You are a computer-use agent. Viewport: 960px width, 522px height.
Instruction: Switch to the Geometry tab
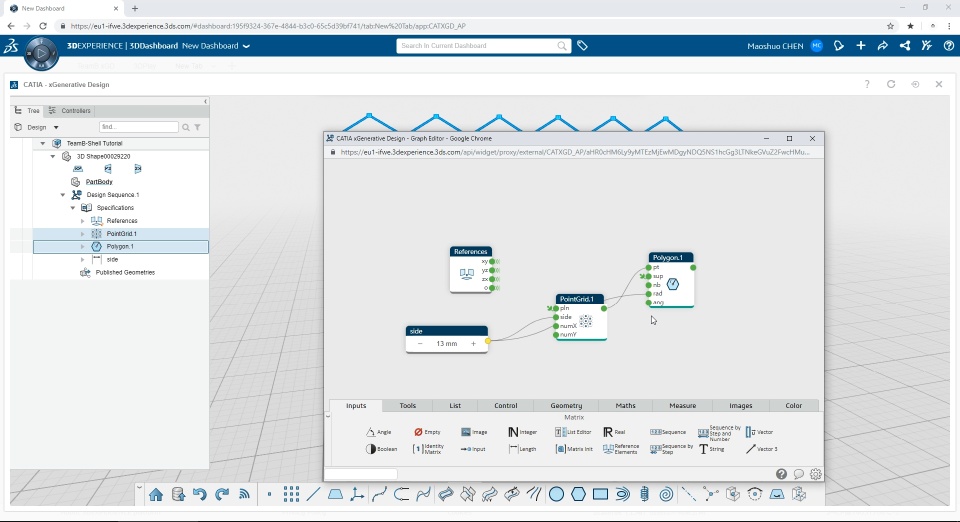coord(566,406)
